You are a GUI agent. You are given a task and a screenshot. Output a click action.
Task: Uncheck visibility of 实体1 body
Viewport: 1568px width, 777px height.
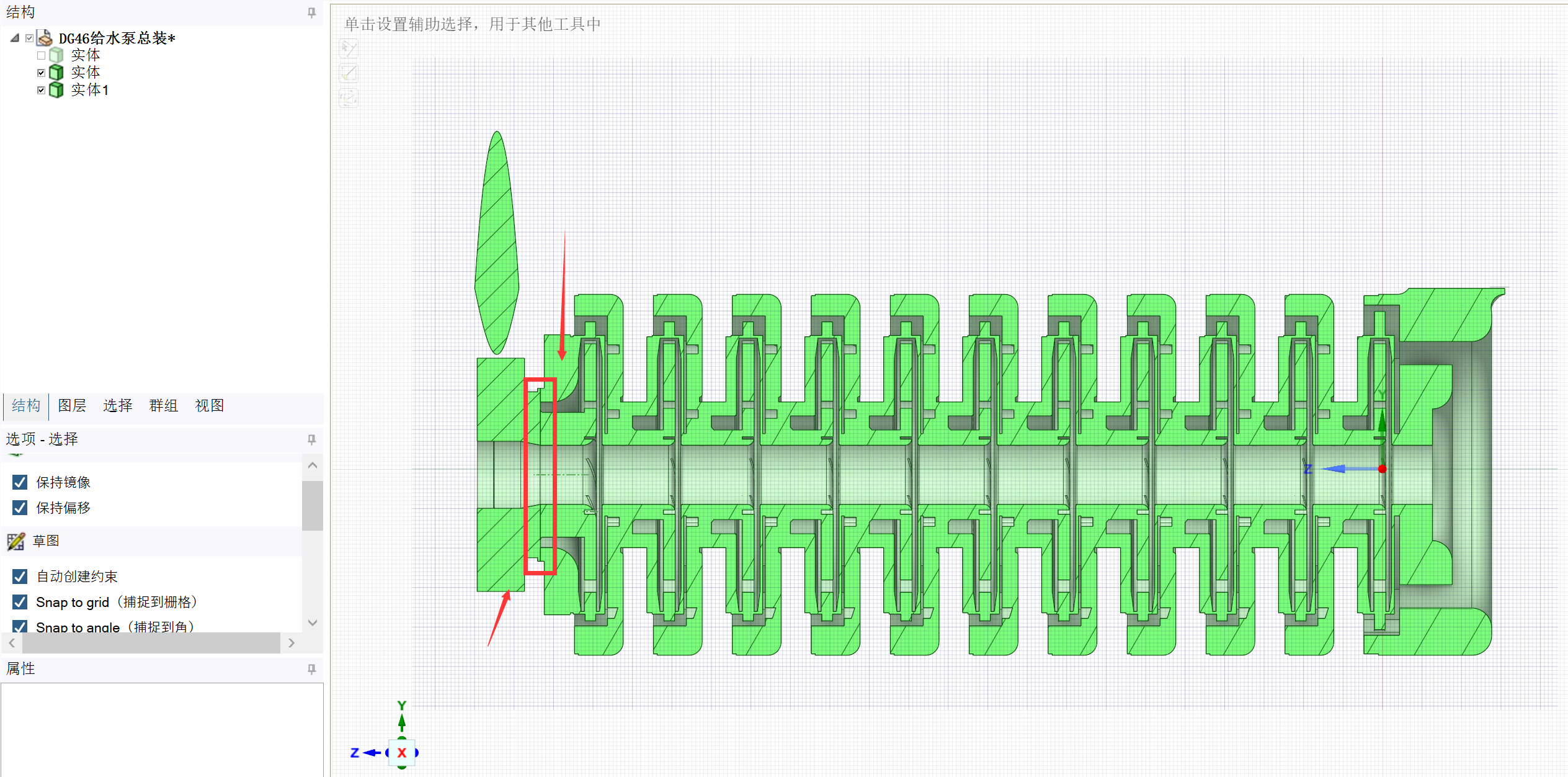41,90
